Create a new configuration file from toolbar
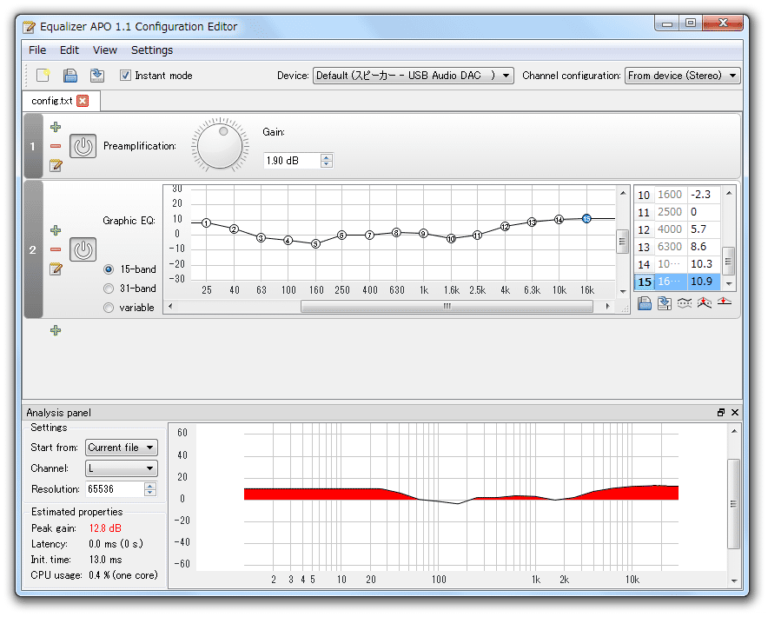This screenshot has width=768, height=617. pyautogui.click(x=43, y=75)
